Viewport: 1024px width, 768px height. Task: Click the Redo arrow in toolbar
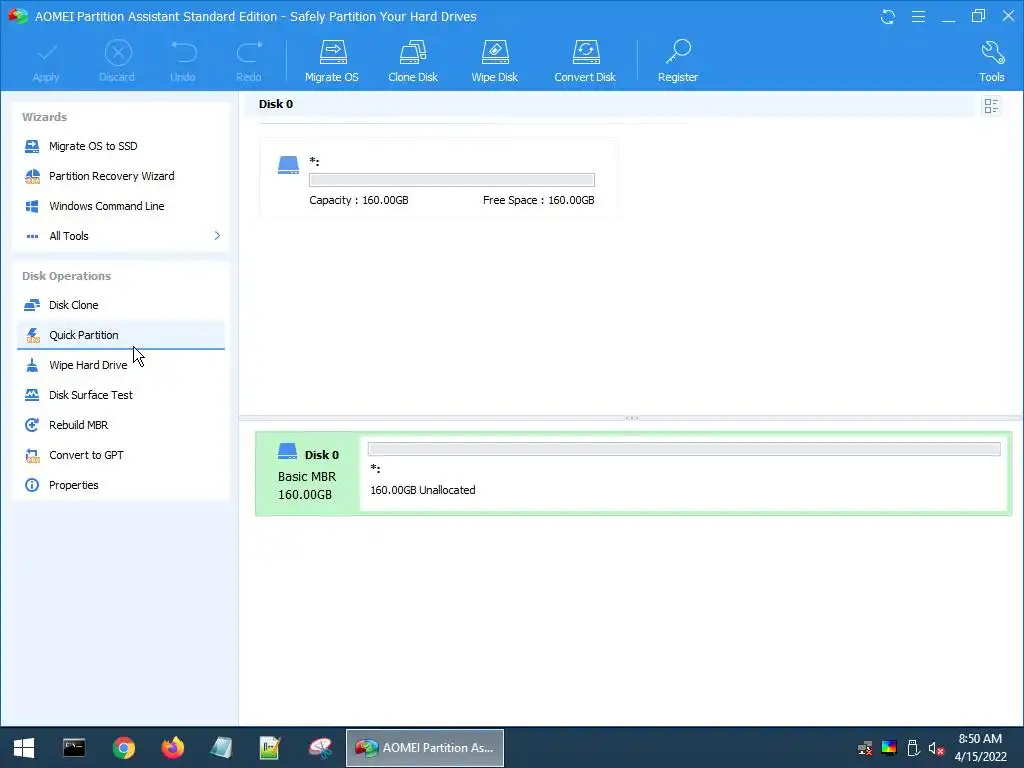(249, 61)
